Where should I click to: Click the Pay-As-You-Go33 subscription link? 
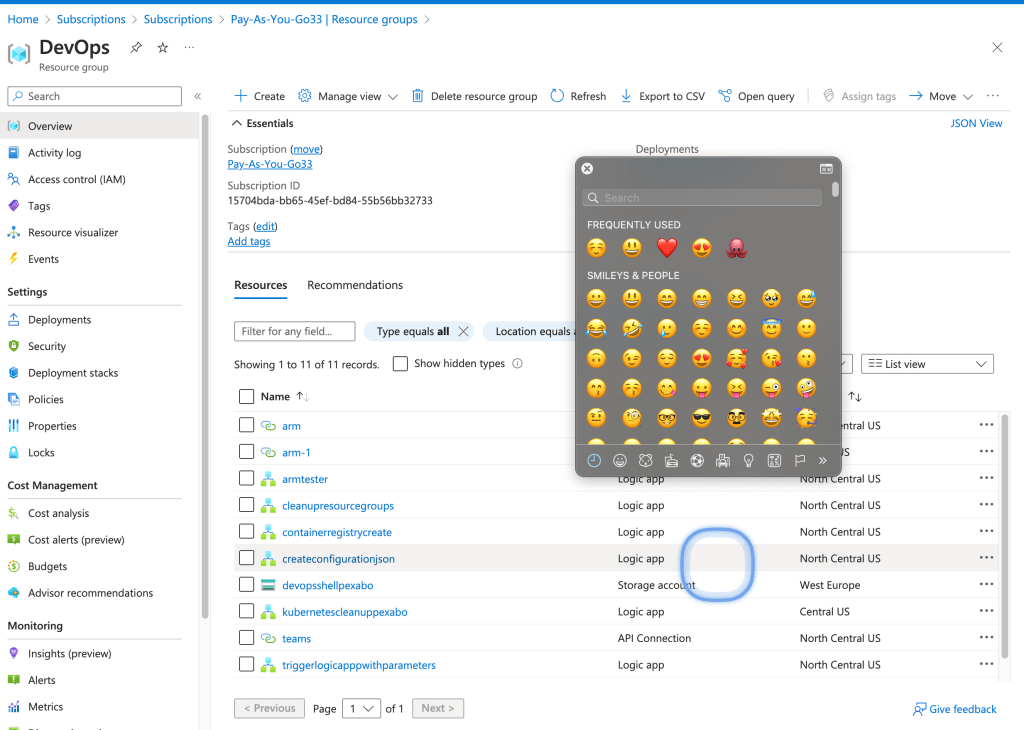tap(270, 165)
